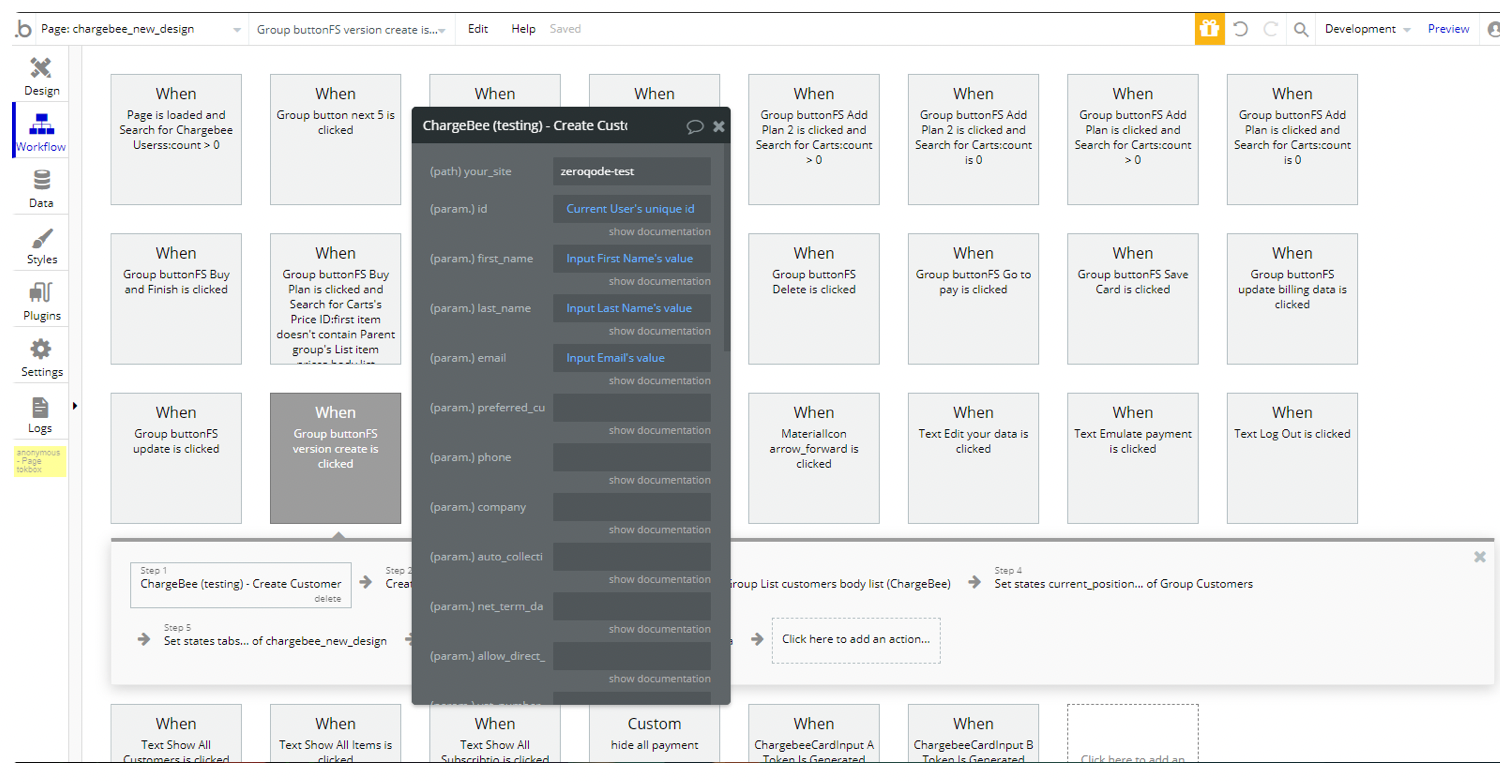1500x782 pixels.
Task: Select Page is loaded workflow event
Action: [x=176, y=139]
